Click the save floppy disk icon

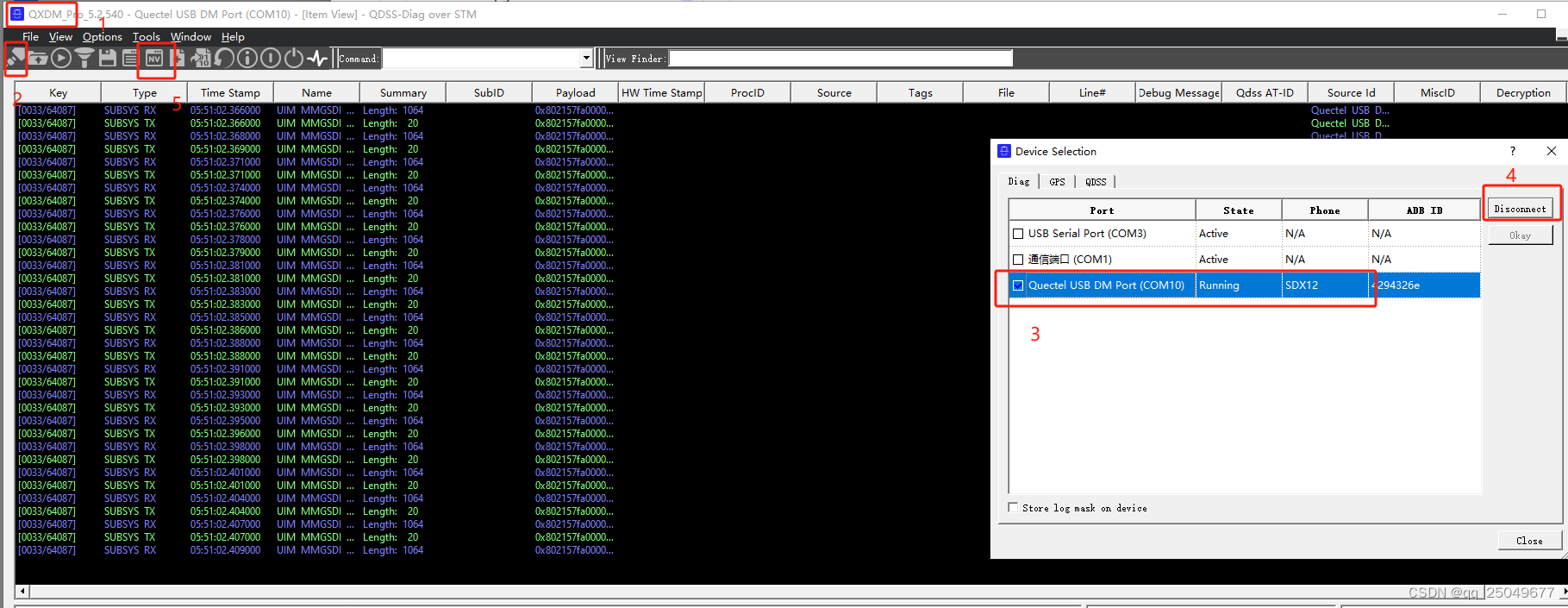click(x=108, y=58)
